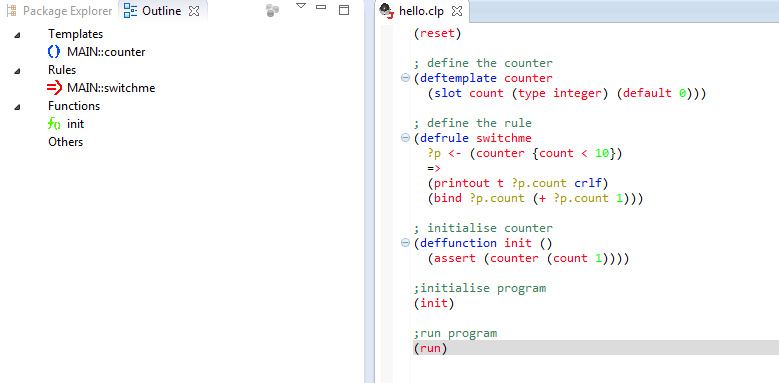Click the hello.clp file icon on editor tab

tap(387, 10)
